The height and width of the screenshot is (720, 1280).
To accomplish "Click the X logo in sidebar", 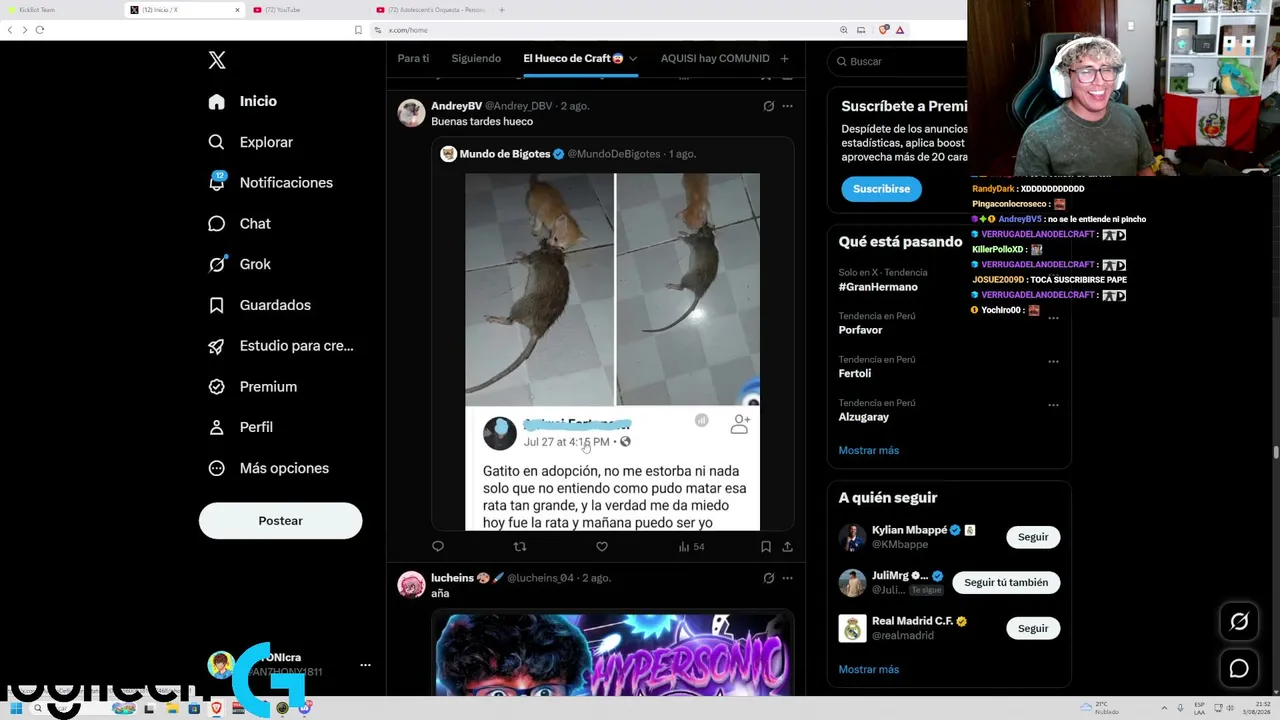I will (217, 60).
